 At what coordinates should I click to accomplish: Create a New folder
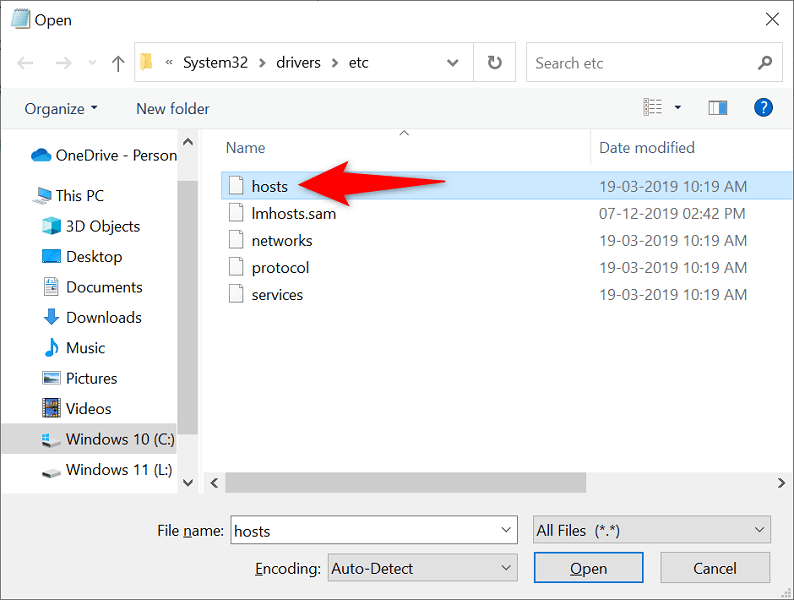coord(173,109)
